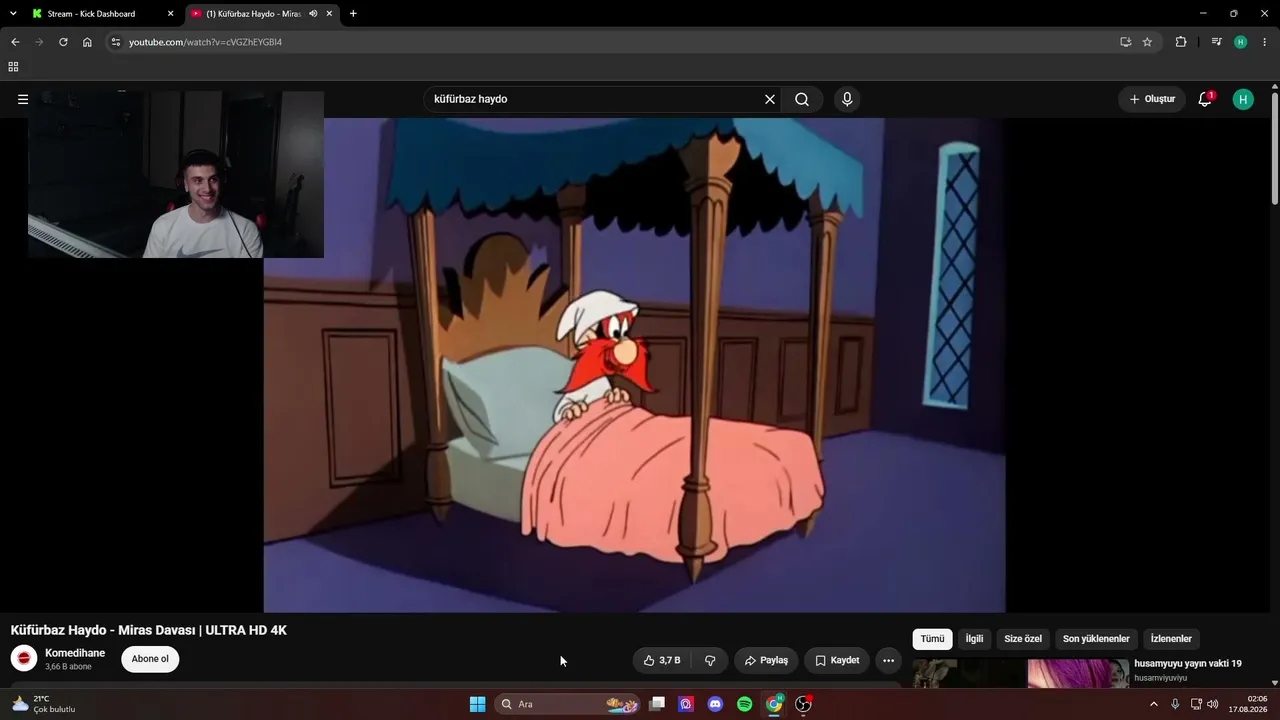Save the video with Kaydet
Screen dimensions: 1280x720
point(837,660)
